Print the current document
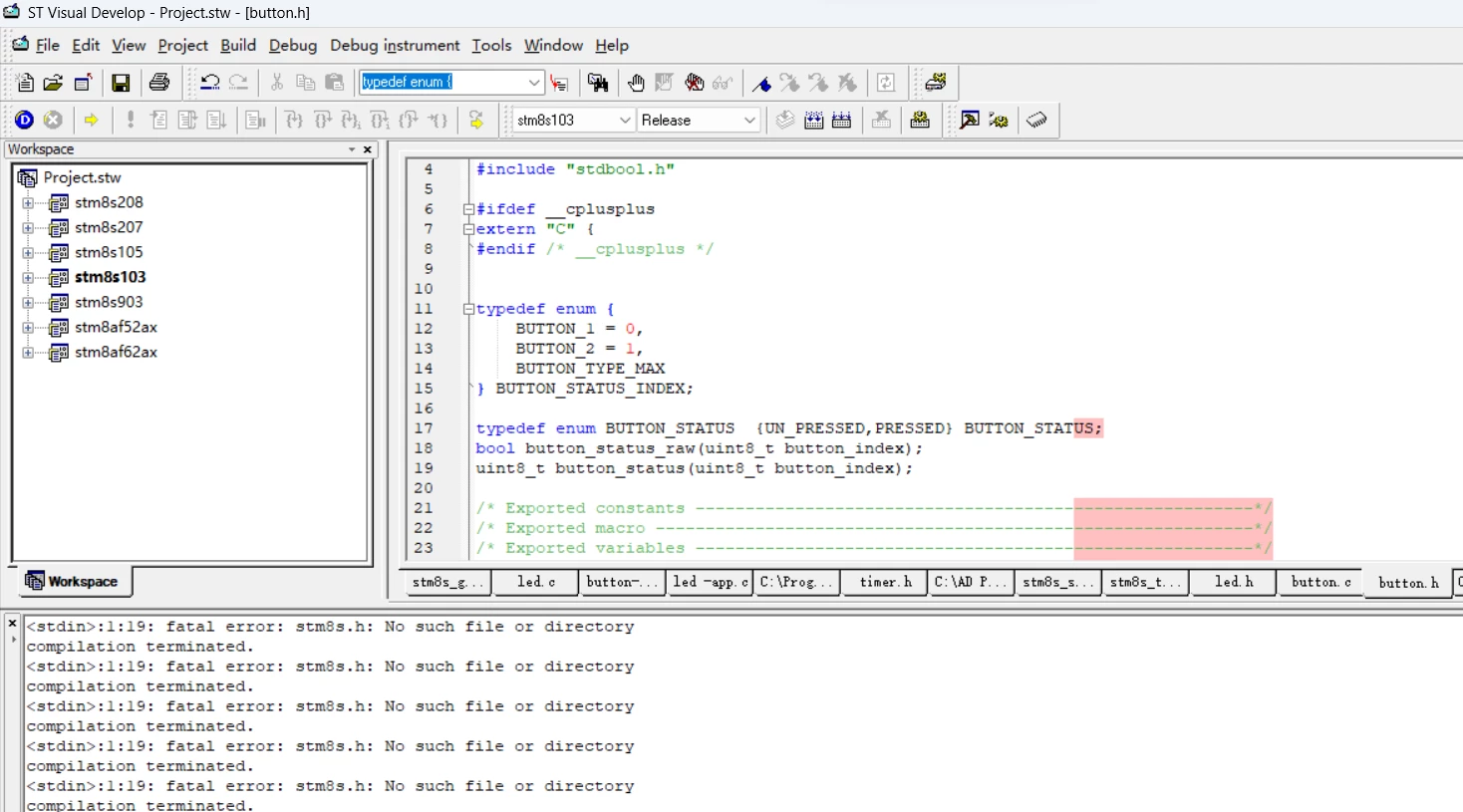This screenshot has width=1463, height=812. 159,83
